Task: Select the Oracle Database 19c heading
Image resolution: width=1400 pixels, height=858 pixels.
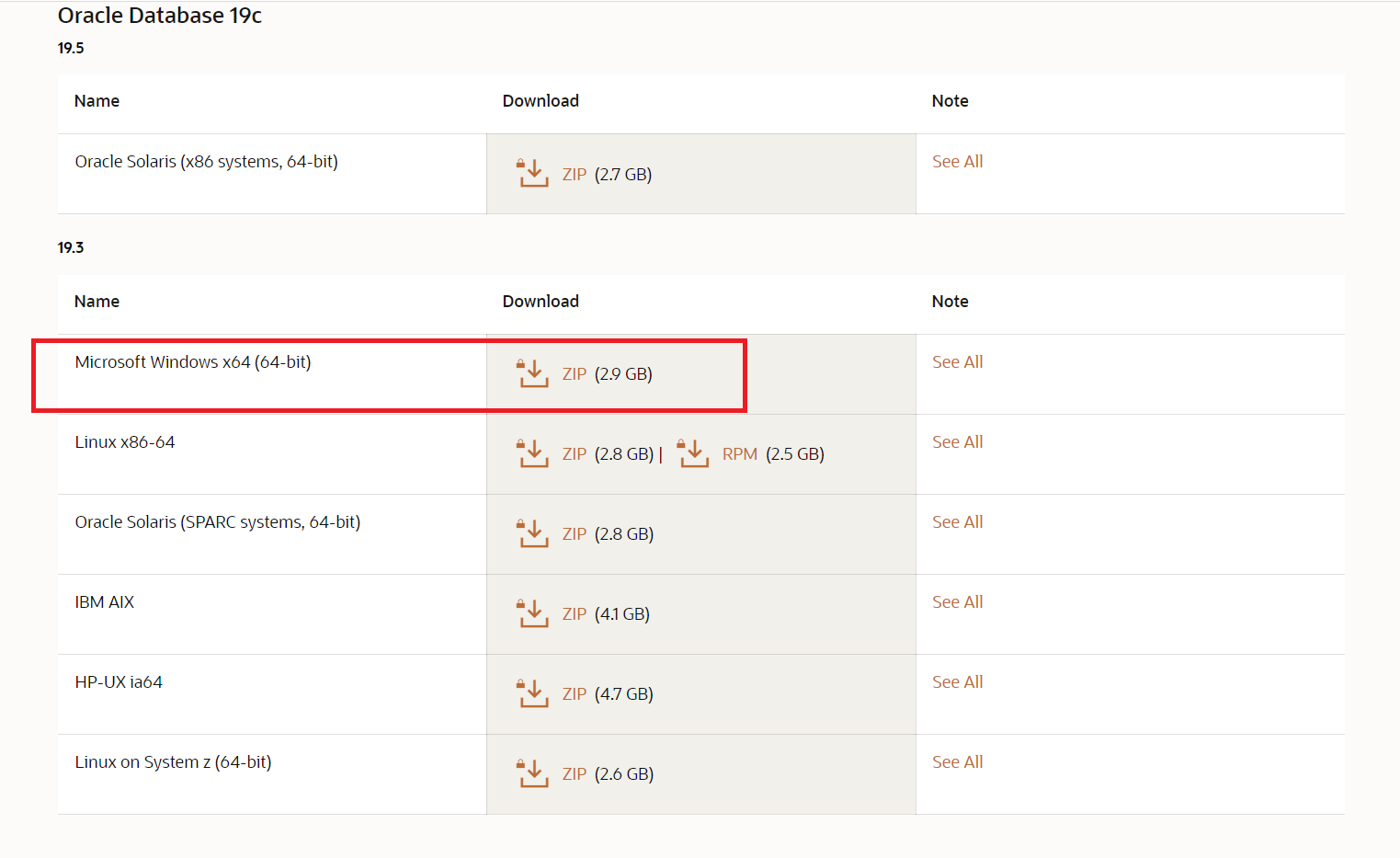Action: tap(160, 16)
